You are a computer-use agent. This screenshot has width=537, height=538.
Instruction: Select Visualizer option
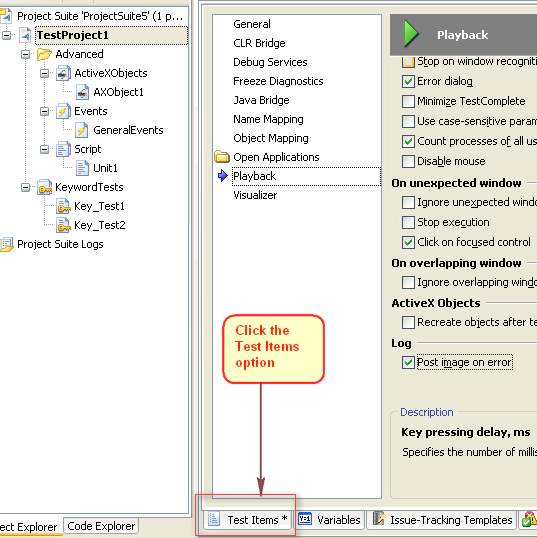pyautogui.click(x=255, y=195)
